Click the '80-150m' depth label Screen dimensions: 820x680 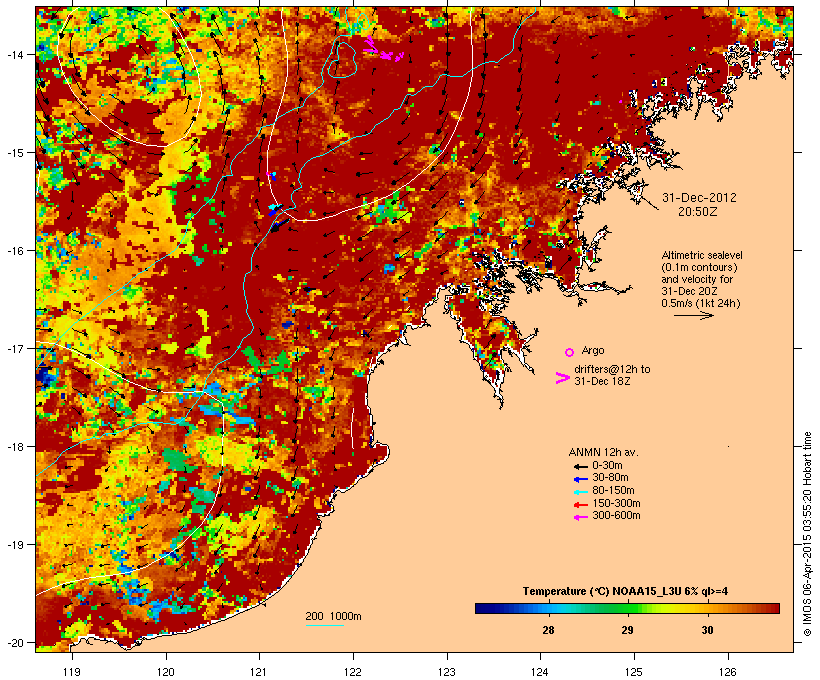click(x=613, y=491)
